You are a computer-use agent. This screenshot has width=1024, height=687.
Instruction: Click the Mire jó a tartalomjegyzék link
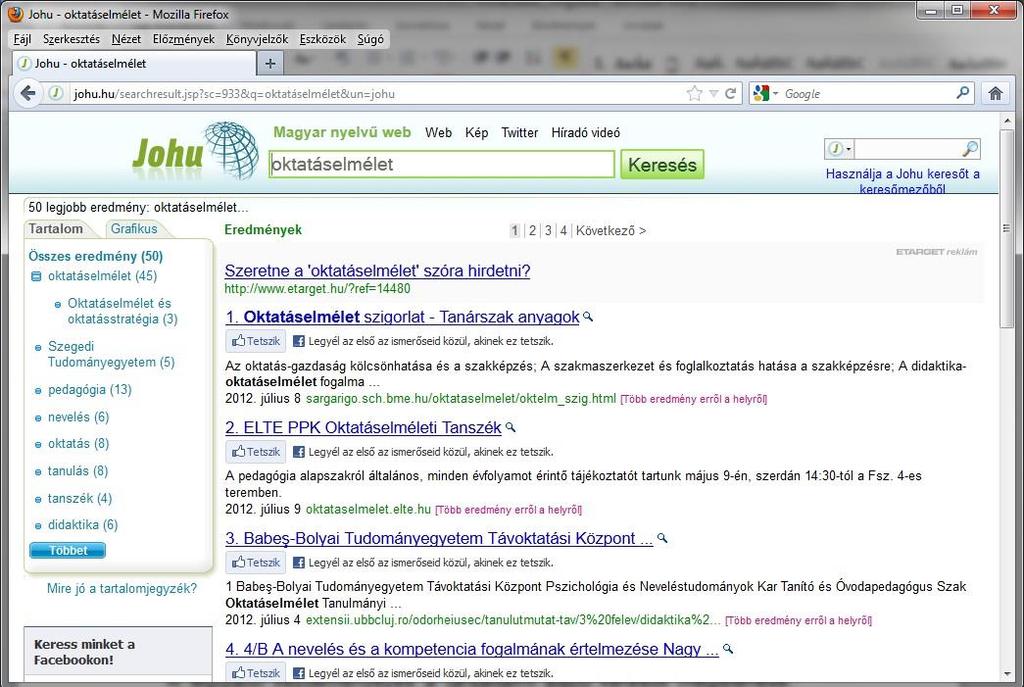click(x=121, y=588)
